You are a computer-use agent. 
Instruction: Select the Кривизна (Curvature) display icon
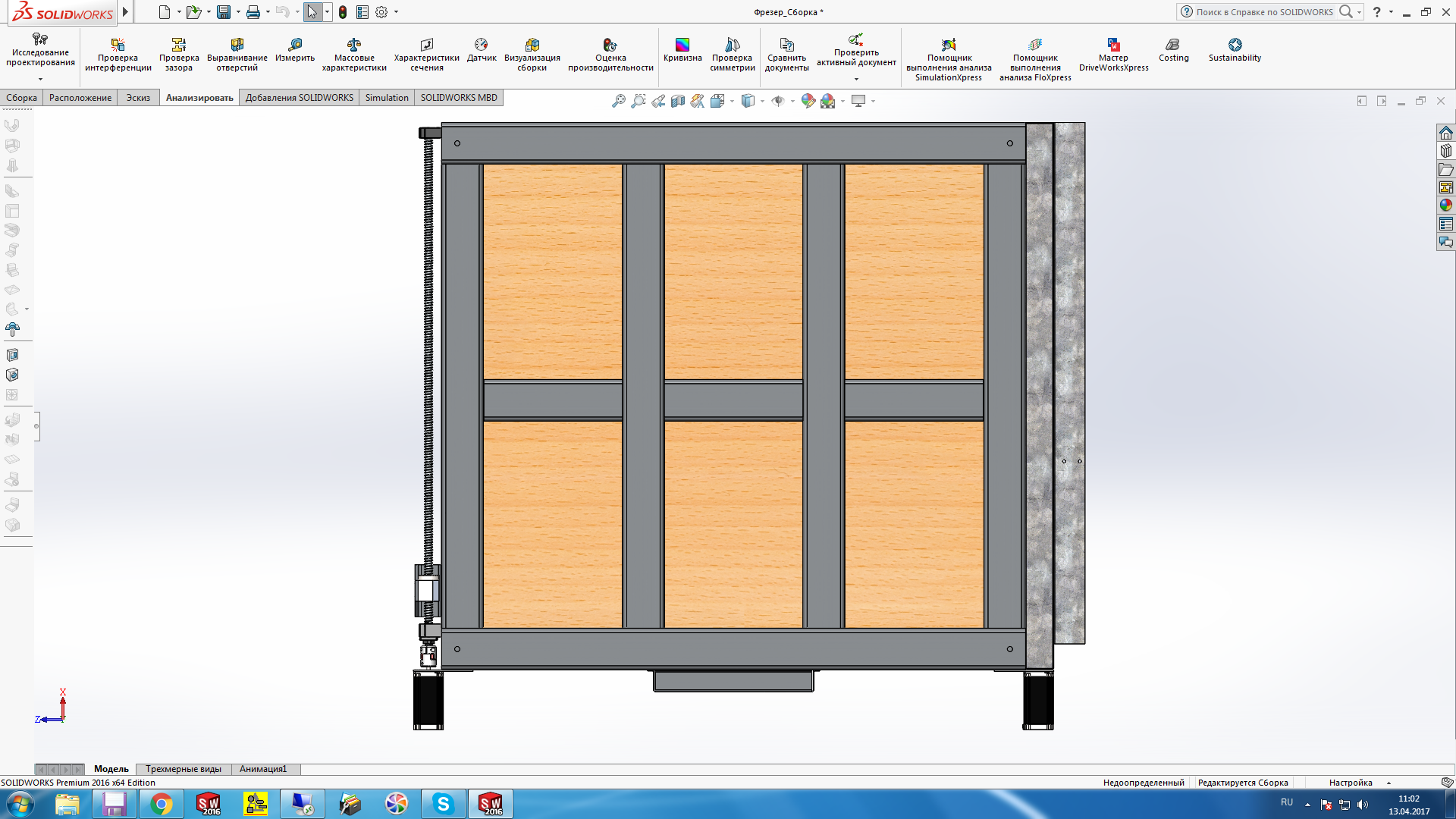[682, 49]
